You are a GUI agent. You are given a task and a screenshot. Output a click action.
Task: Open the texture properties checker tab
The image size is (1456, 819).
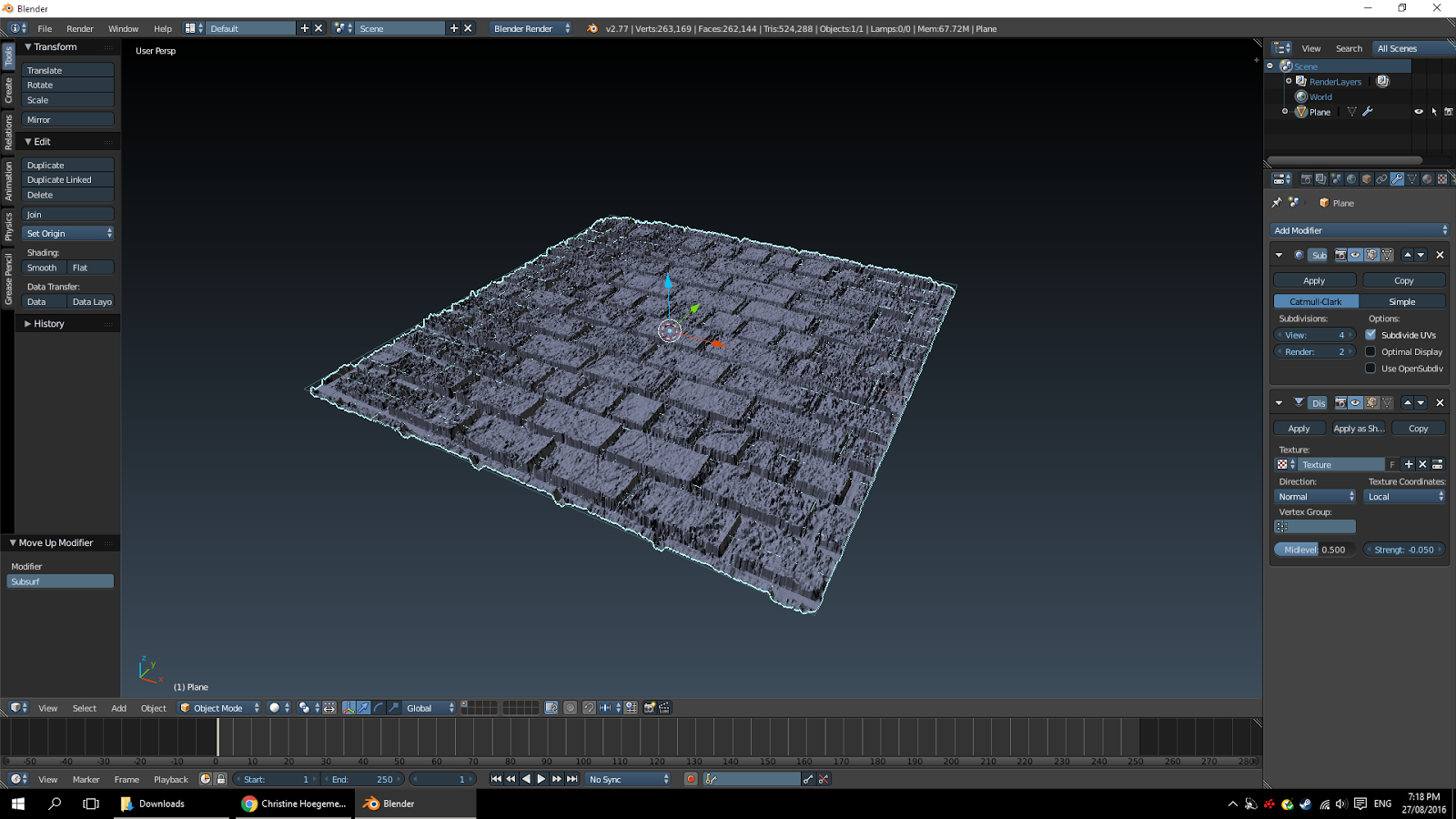pos(1442,179)
